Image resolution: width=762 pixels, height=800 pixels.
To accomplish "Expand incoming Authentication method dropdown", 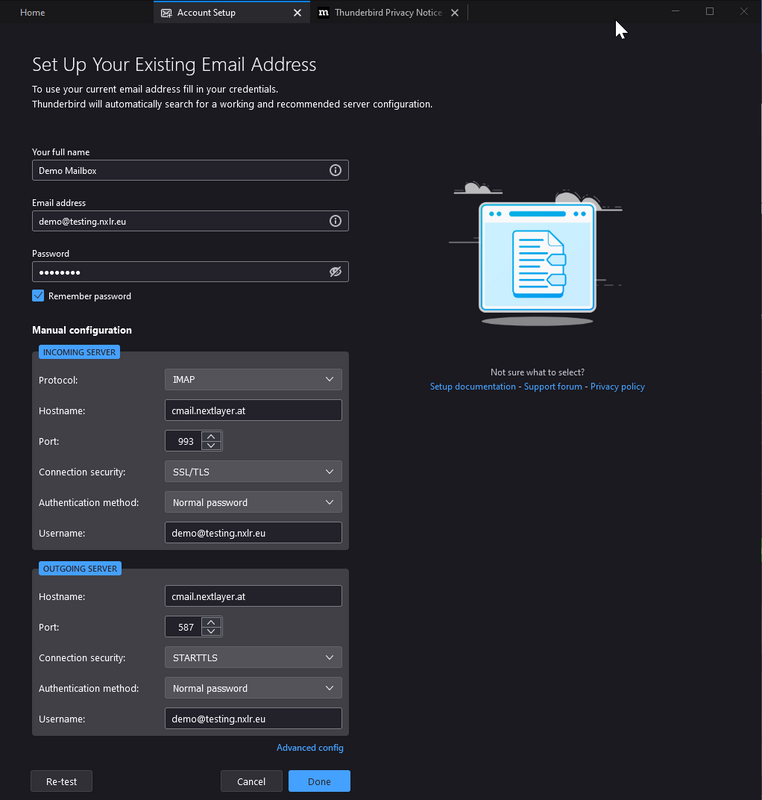I will pos(253,503).
